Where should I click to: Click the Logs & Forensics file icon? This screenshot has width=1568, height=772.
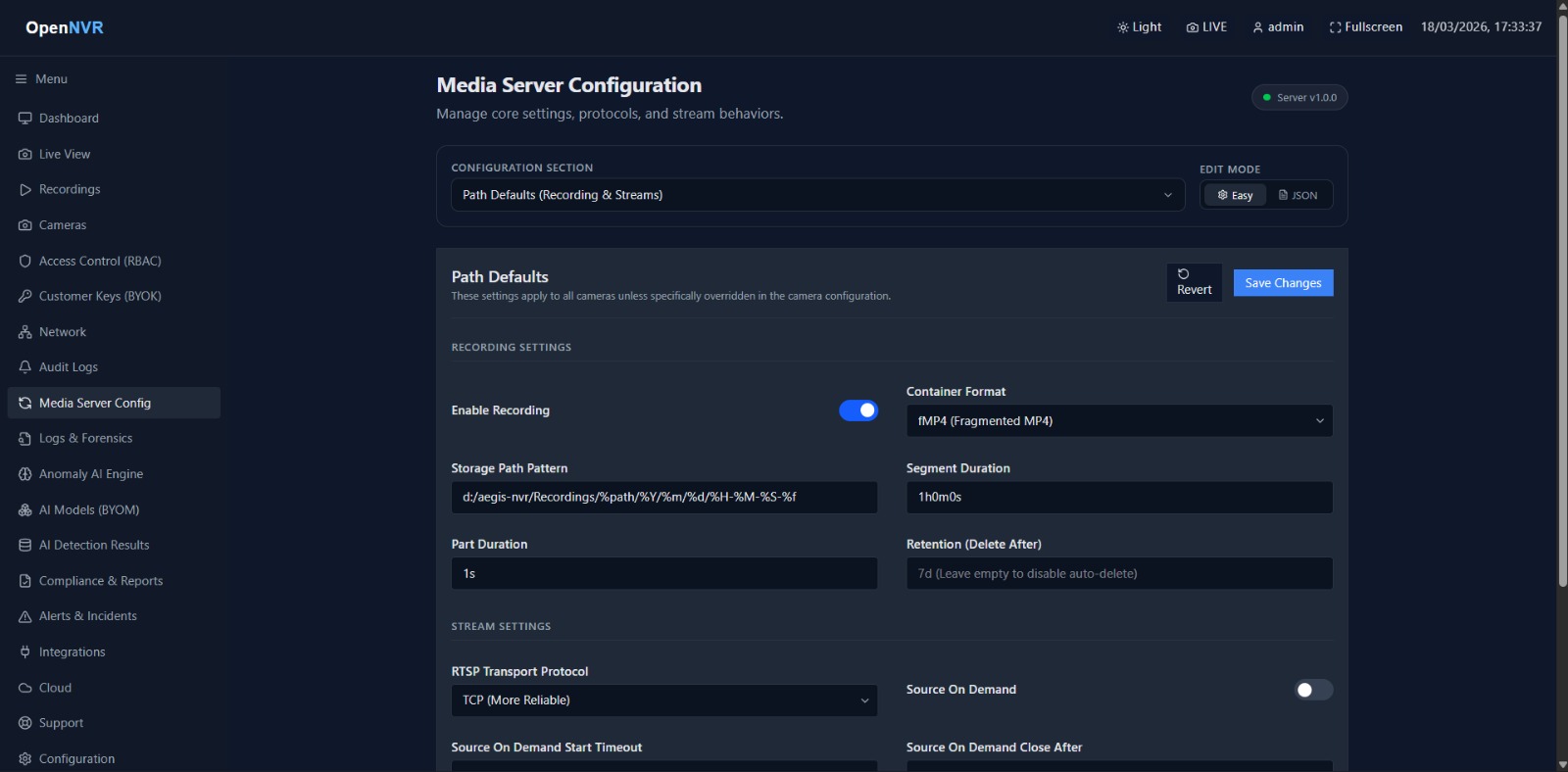[25, 439]
